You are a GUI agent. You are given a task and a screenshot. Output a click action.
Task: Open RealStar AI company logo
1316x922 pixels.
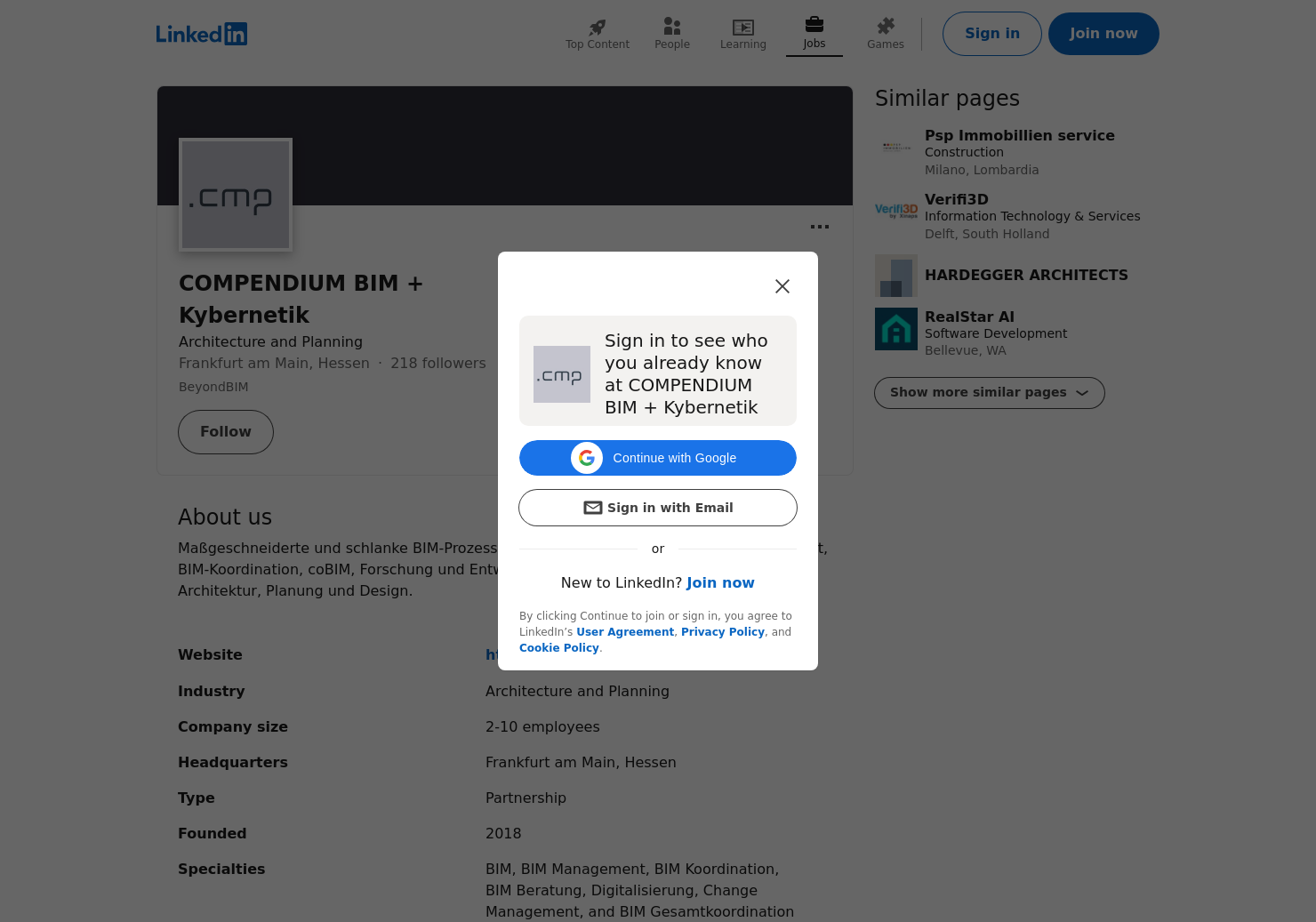point(896,329)
